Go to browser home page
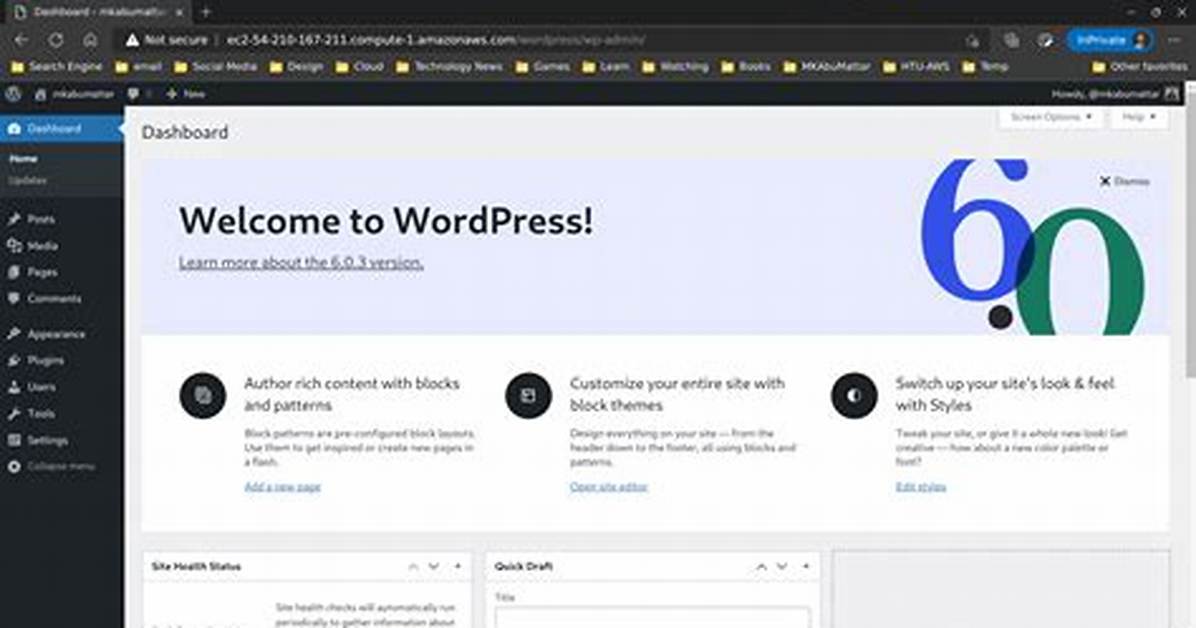The height and width of the screenshot is (628, 1196). (x=90, y=40)
